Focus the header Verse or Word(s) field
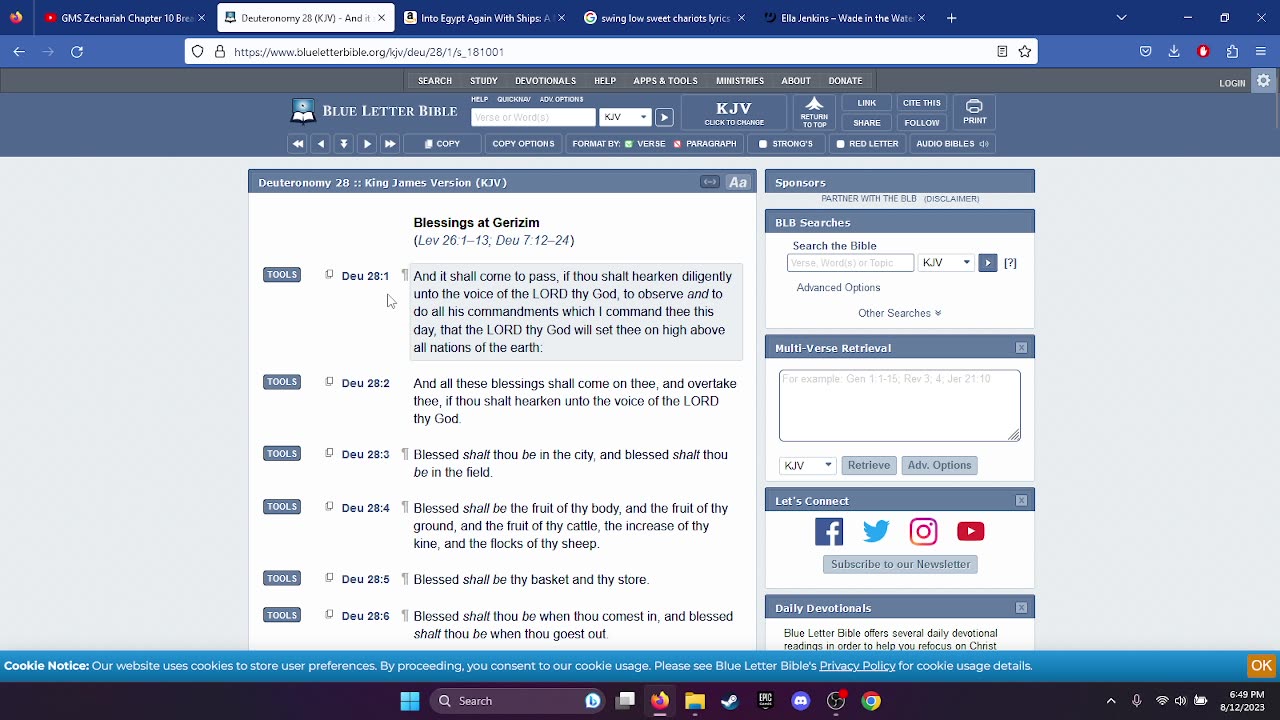The image size is (1280, 720). click(x=533, y=118)
